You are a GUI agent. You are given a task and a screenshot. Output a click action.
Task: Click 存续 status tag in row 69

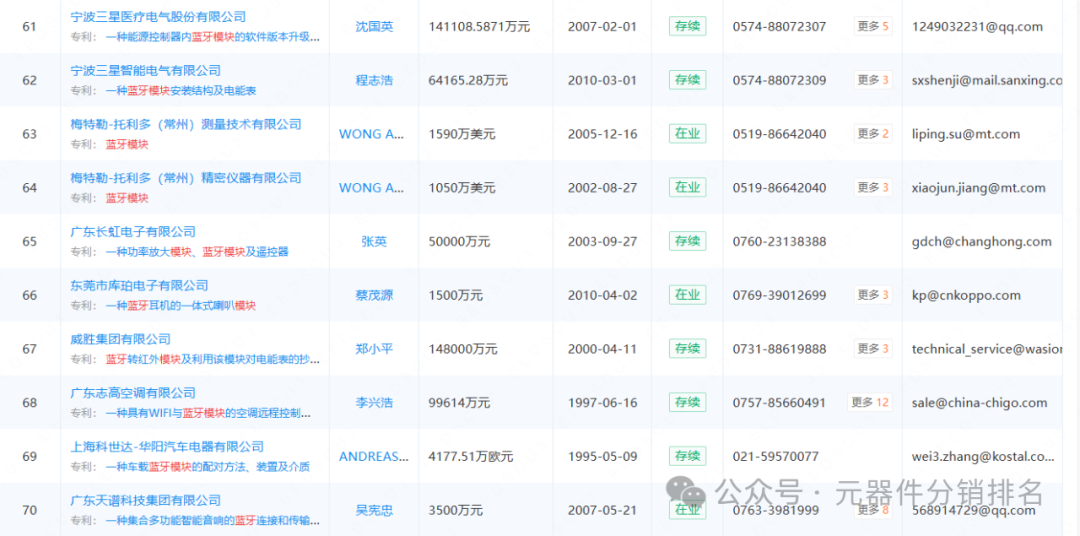[687, 456]
